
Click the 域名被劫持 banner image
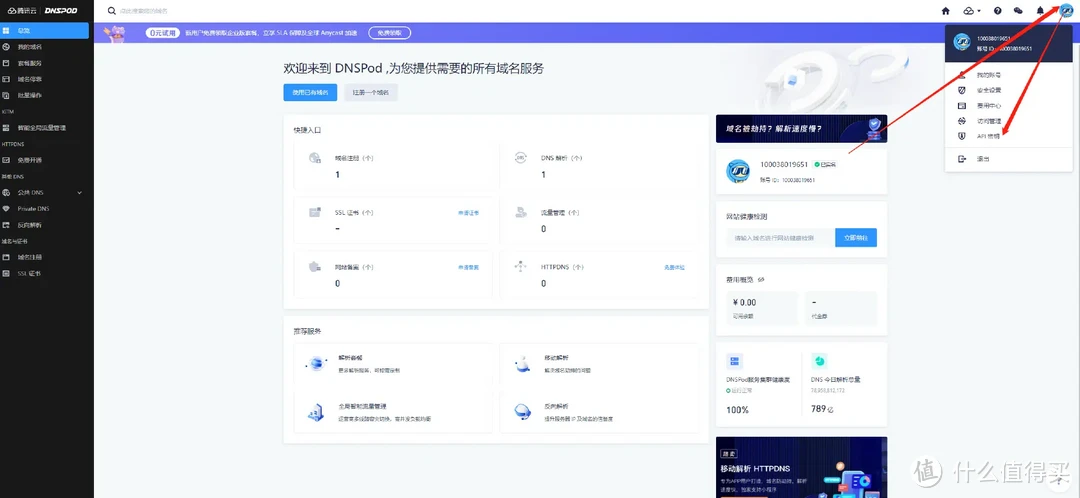(x=802, y=129)
